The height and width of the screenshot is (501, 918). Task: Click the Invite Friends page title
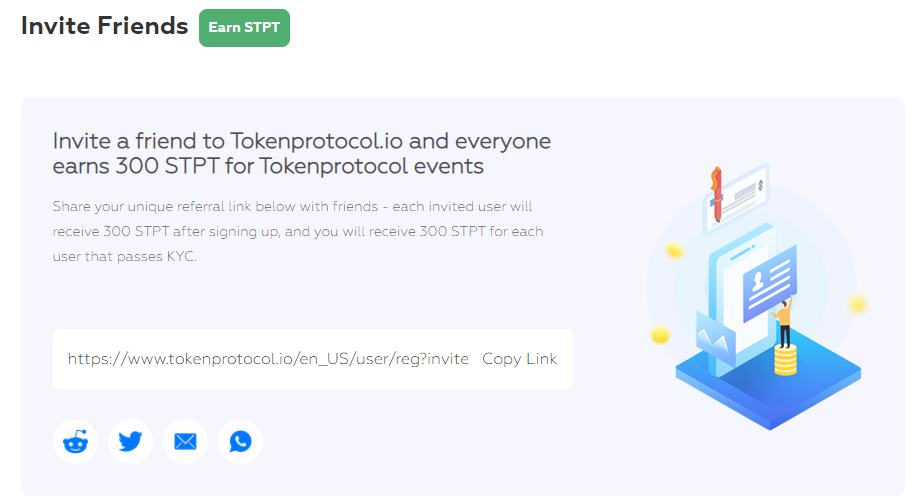tap(104, 26)
